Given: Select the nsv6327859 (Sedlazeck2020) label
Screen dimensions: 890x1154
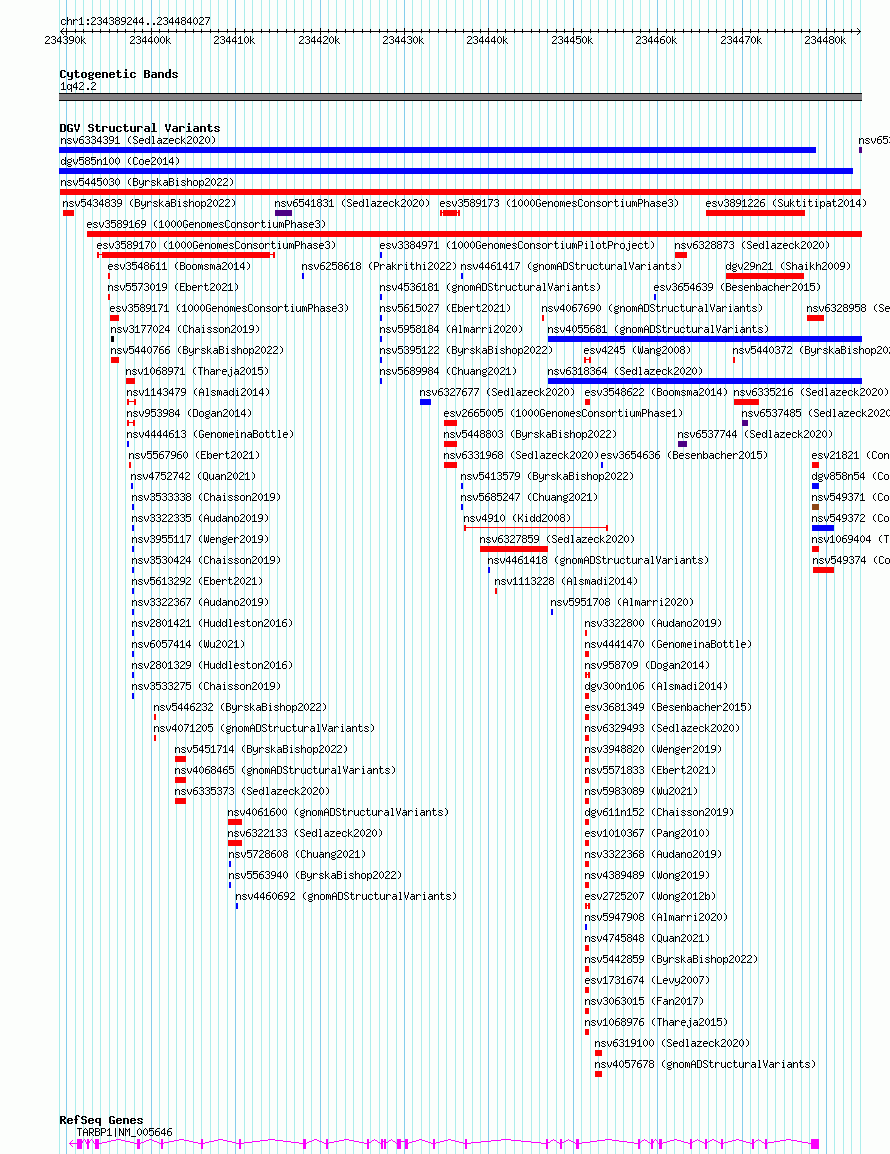Looking at the screenshot, I should (x=557, y=539).
